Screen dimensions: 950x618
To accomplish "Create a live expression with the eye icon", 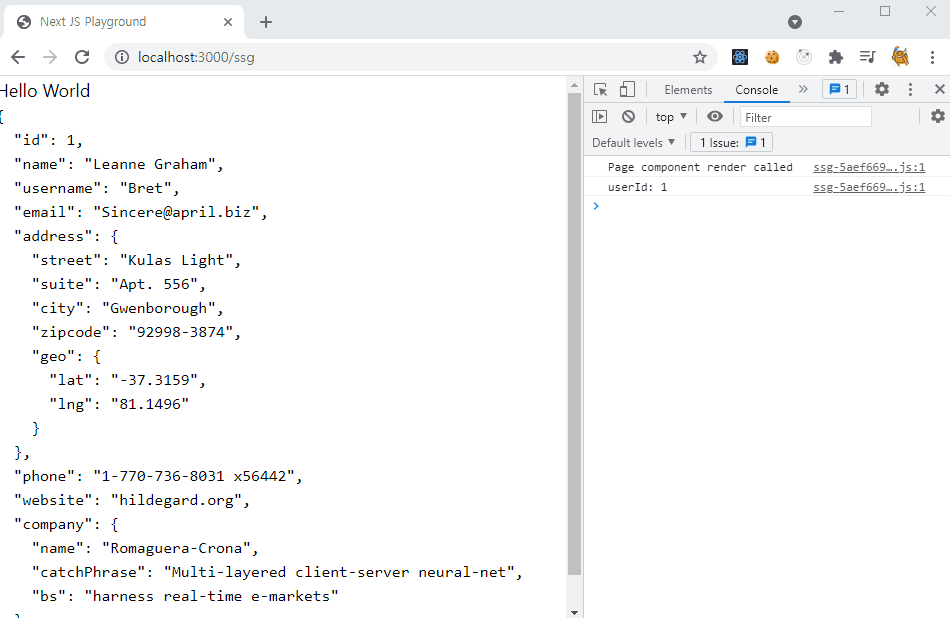I will (x=715, y=116).
